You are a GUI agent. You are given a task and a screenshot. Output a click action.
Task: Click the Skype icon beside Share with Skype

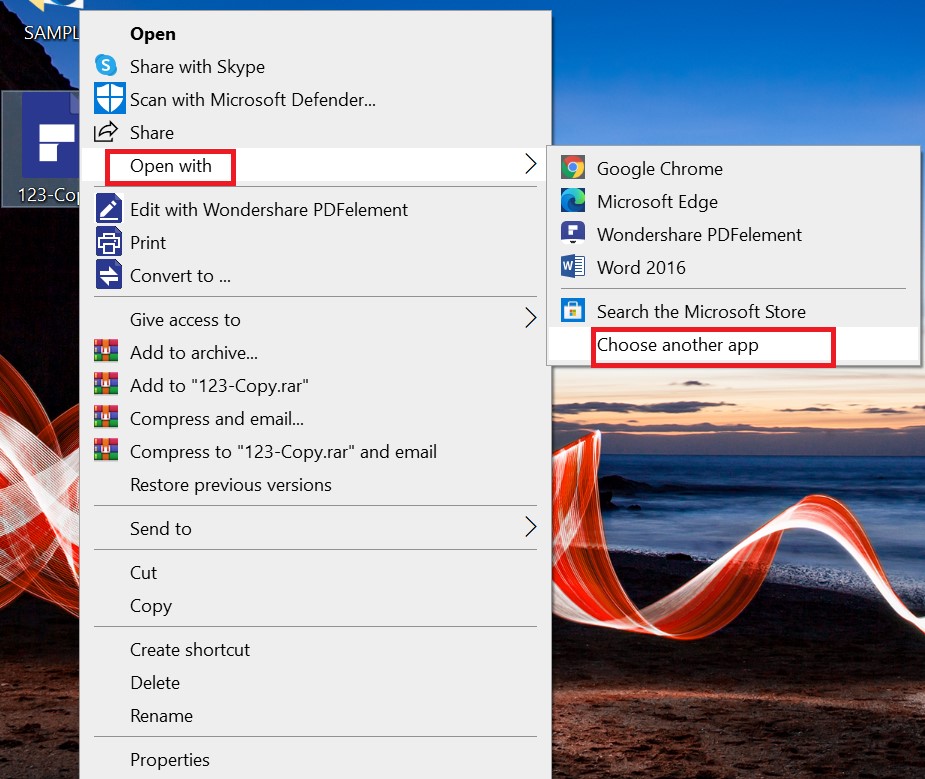point(106,66)
